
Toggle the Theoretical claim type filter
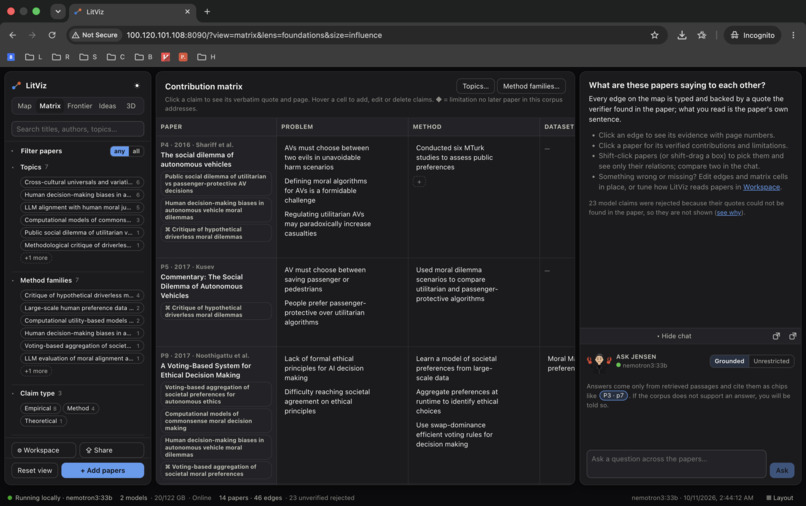pyautogui.click(x=44, y=421)
